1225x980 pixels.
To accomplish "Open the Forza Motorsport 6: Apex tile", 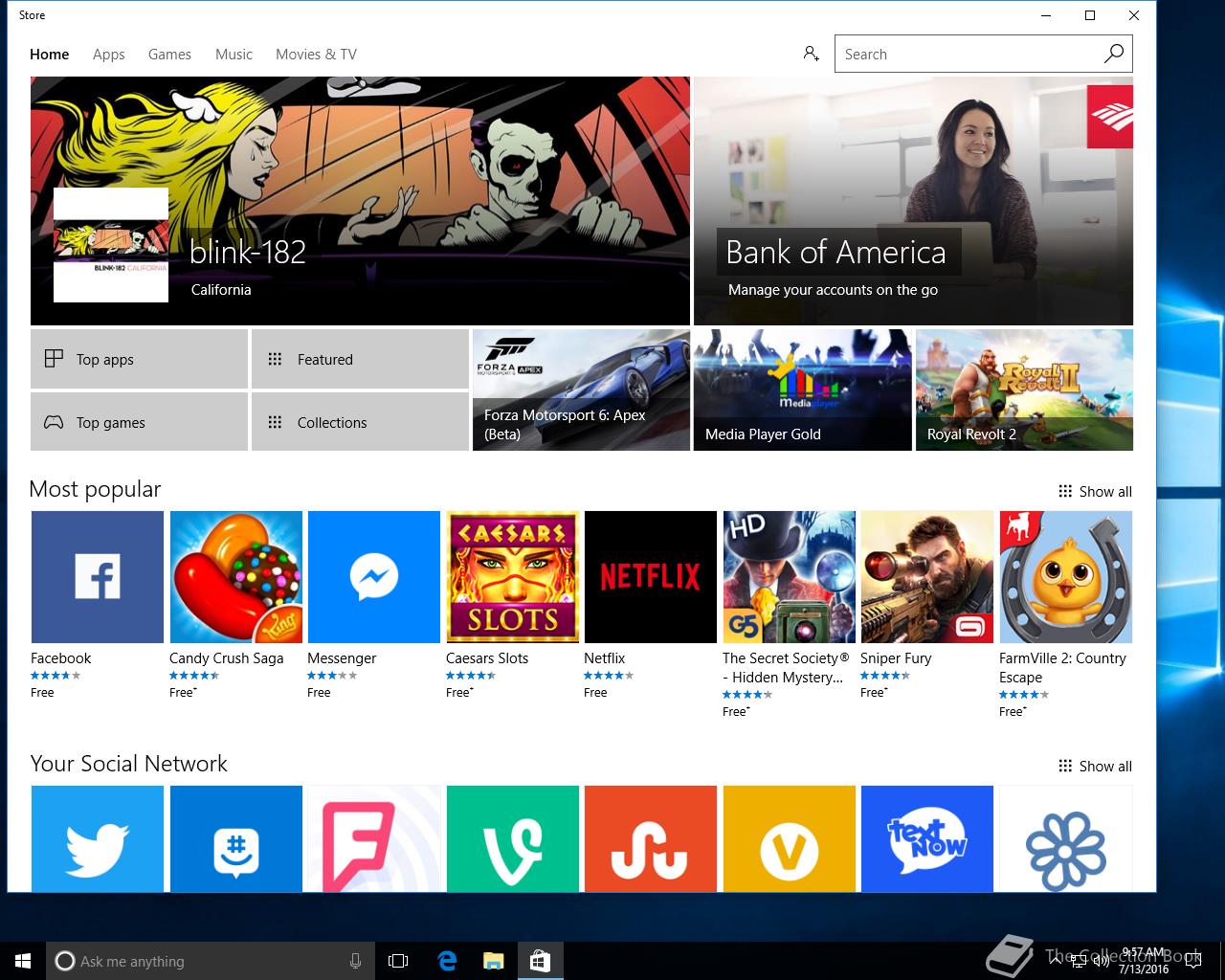I will (x=581, y=390).
